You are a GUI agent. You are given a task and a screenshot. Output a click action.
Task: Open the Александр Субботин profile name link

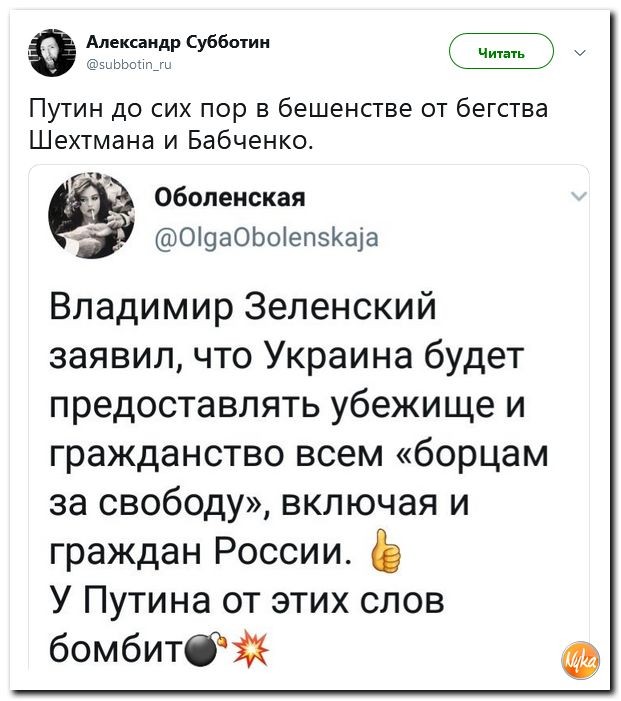click(178, 41)
